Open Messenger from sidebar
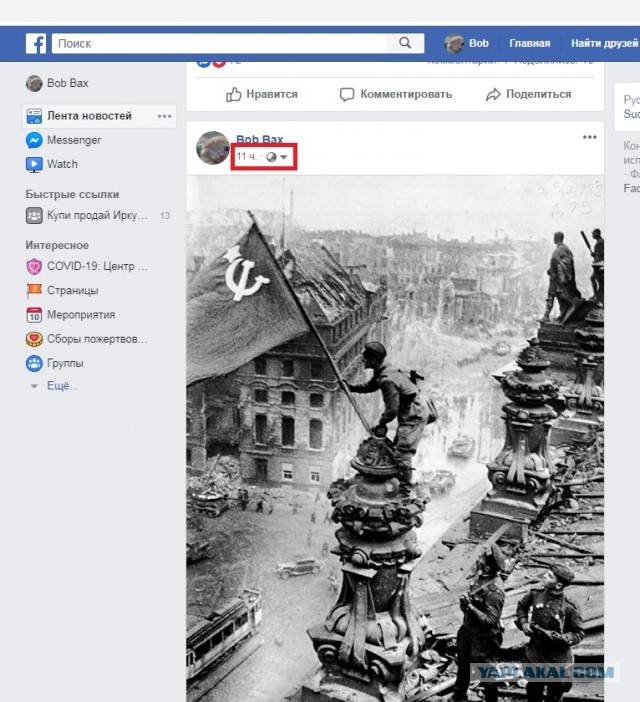Screen dimensions: 640x702 coord(74,140)
